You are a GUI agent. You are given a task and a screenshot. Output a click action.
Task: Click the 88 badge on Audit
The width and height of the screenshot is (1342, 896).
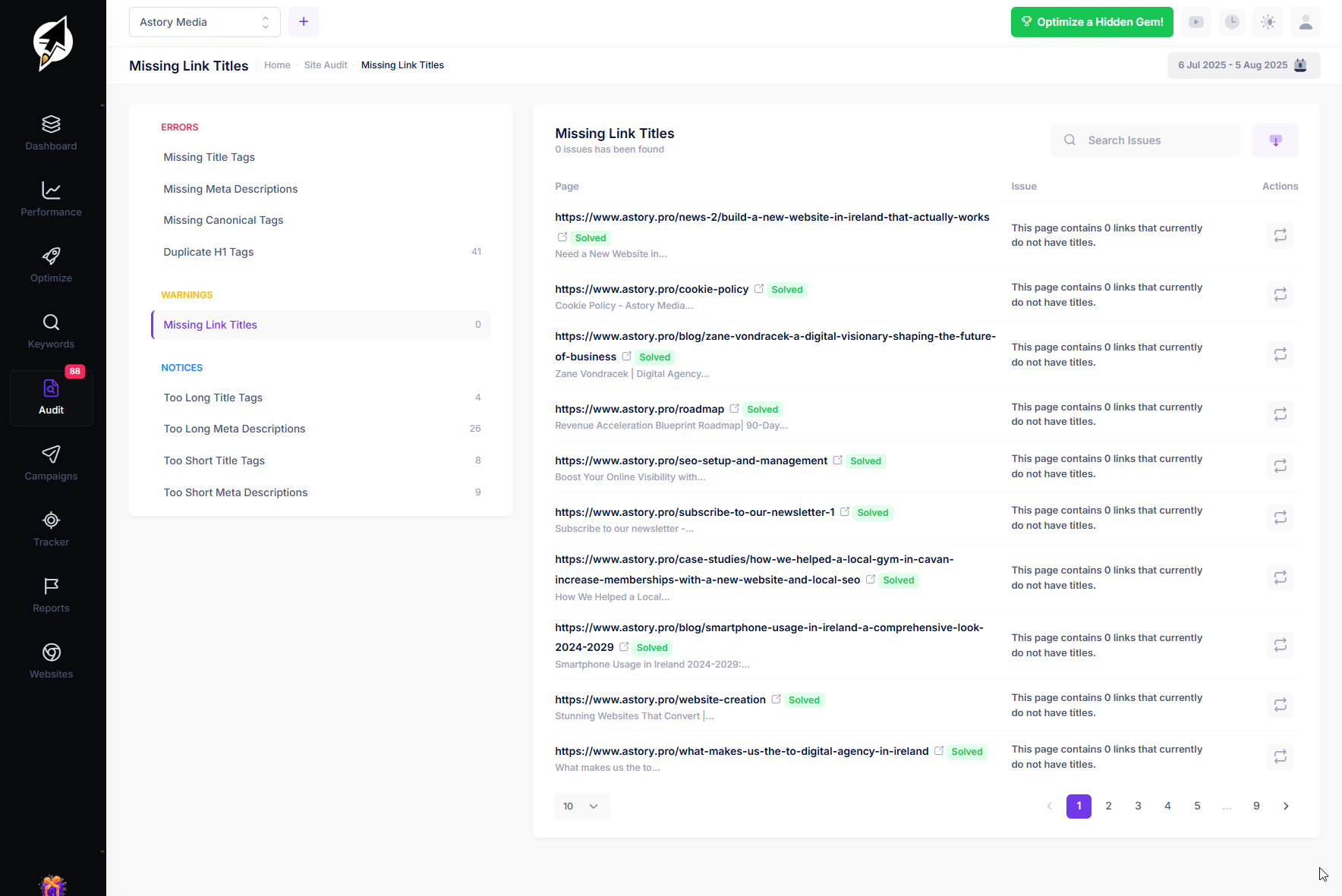[74, 371]
